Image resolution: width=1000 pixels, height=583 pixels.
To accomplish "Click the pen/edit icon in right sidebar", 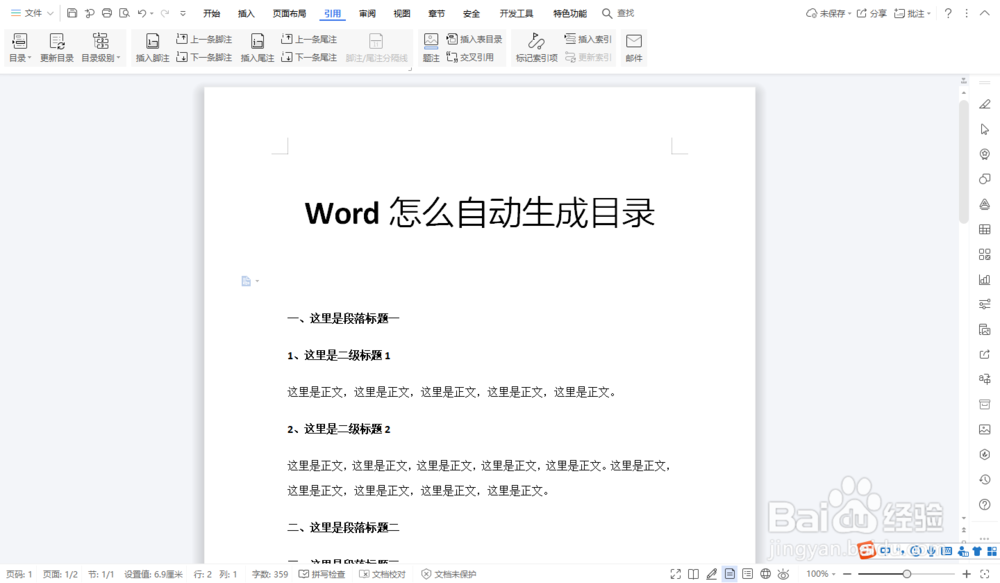I will click(985, 104).
